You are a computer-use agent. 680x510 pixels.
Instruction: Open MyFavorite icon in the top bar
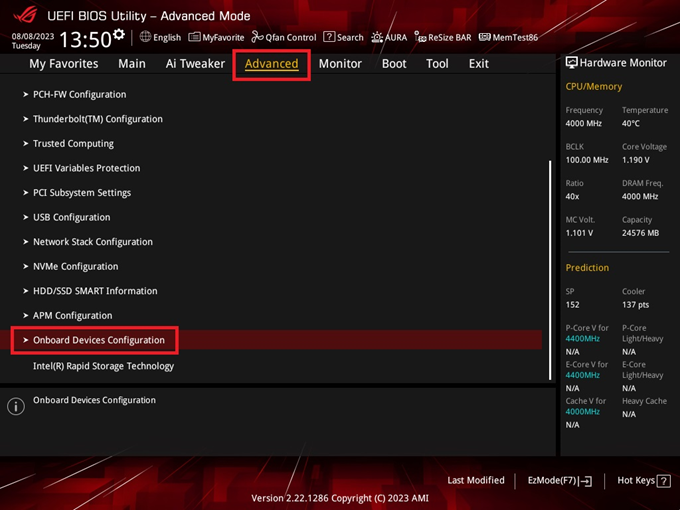pos(194,37)
